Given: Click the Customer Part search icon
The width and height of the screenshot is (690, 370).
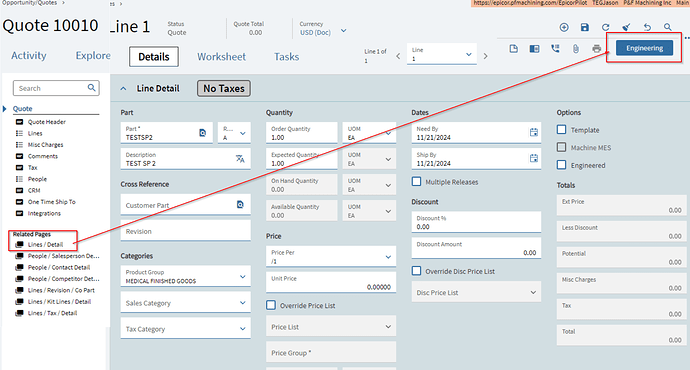Looking at the screenshot, I should tap(240, 205).
